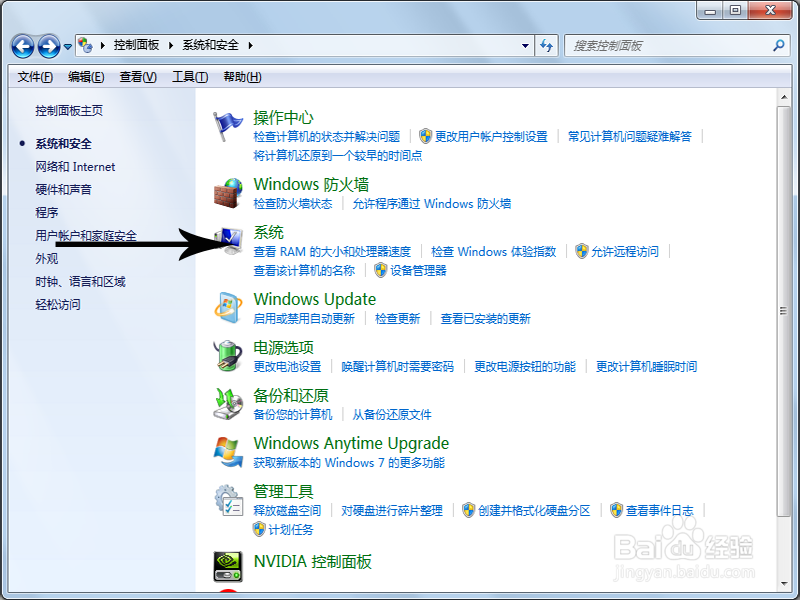Click shield icon next to 设备管理器
The width and height of the screenshot is (800, 600).
point(381,270)
